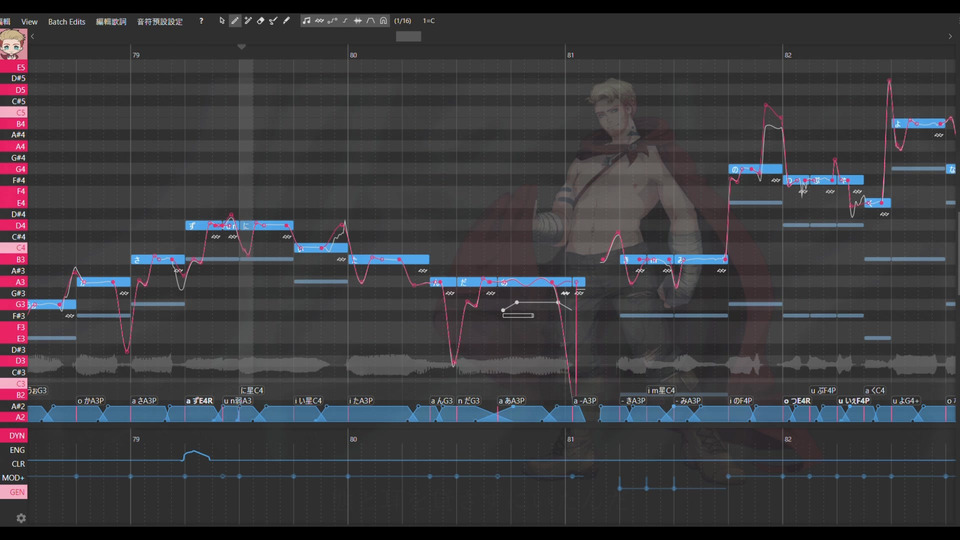Select the GEN expression
The width and height of the screenshot is (960, 540).
[13, 492]
